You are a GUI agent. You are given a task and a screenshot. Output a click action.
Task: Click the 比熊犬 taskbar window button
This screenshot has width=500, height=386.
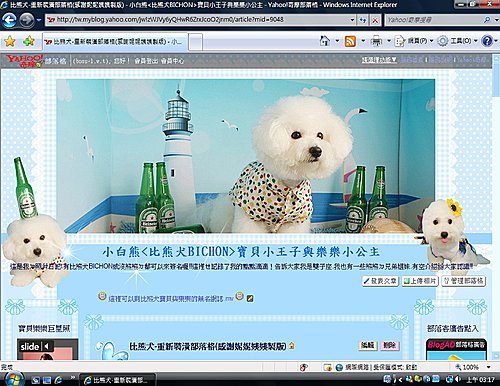(x=117, y=380)
